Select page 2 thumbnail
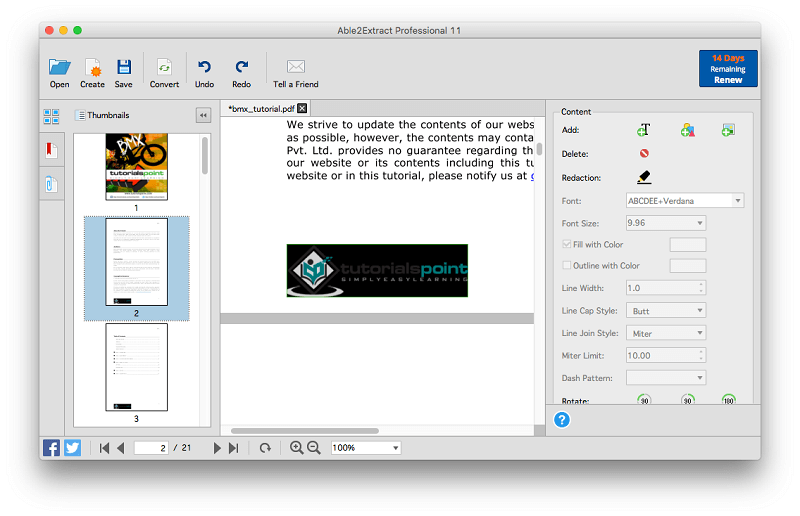Viewport: 800px width, 516px height. coord(136,262)
